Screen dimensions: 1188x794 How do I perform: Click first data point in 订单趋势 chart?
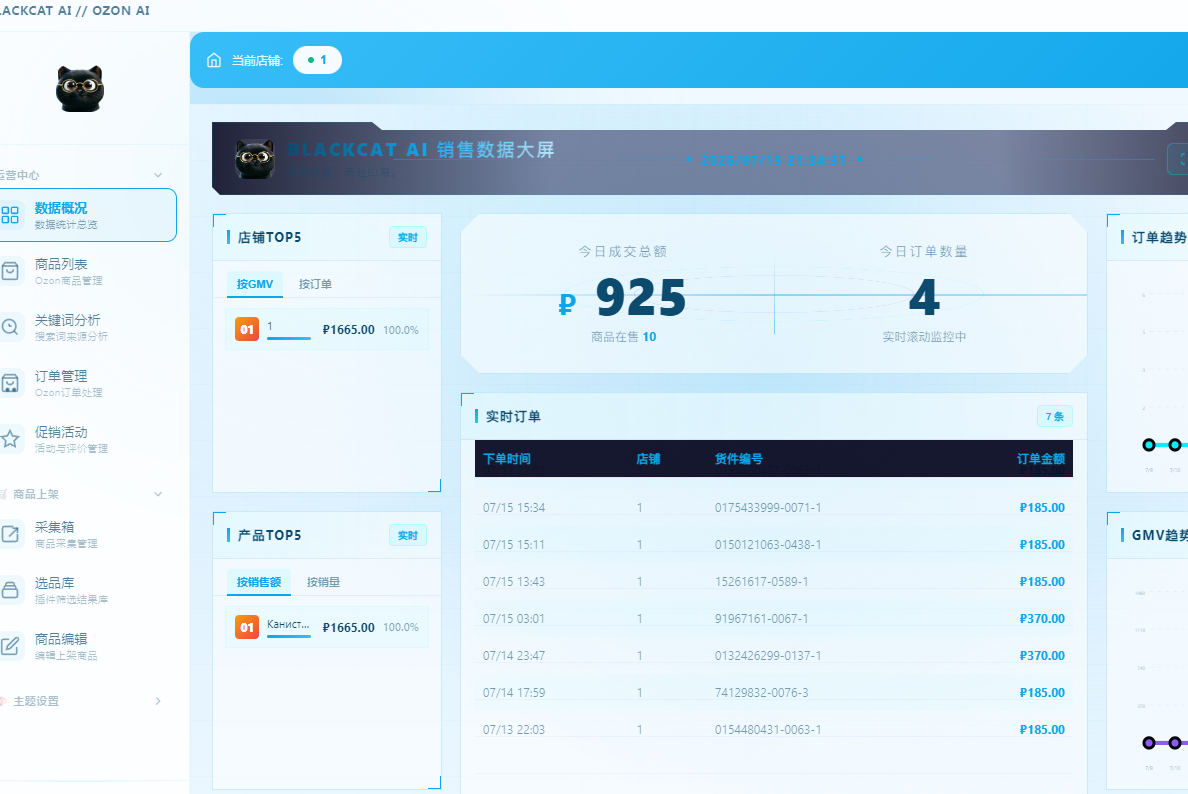(x=1149, y=445)
